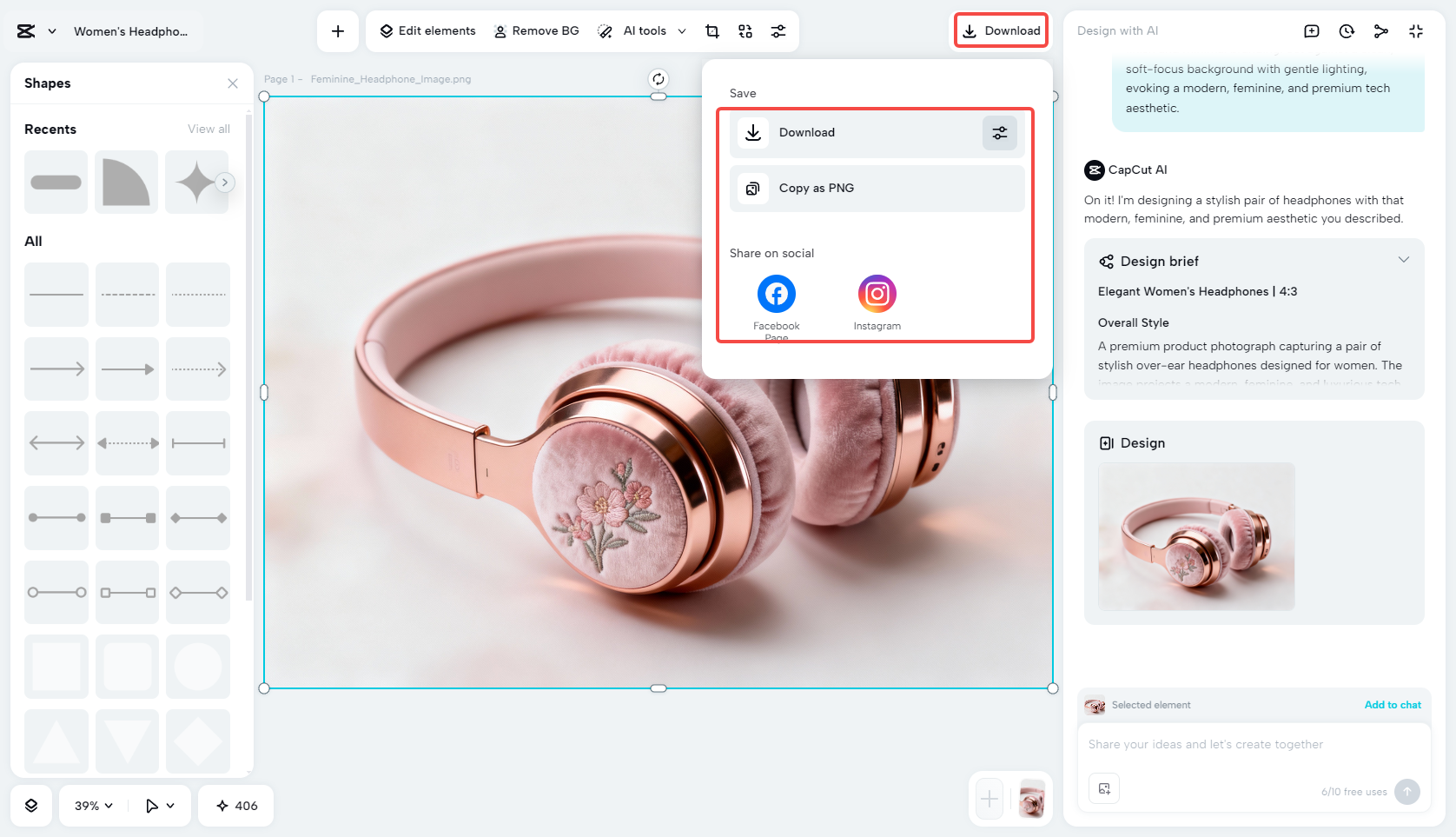Open the Layers icon at bottom left
The width and height of the screenshot is (1456, 837).
pyautogui.click(x=31, y=806)
